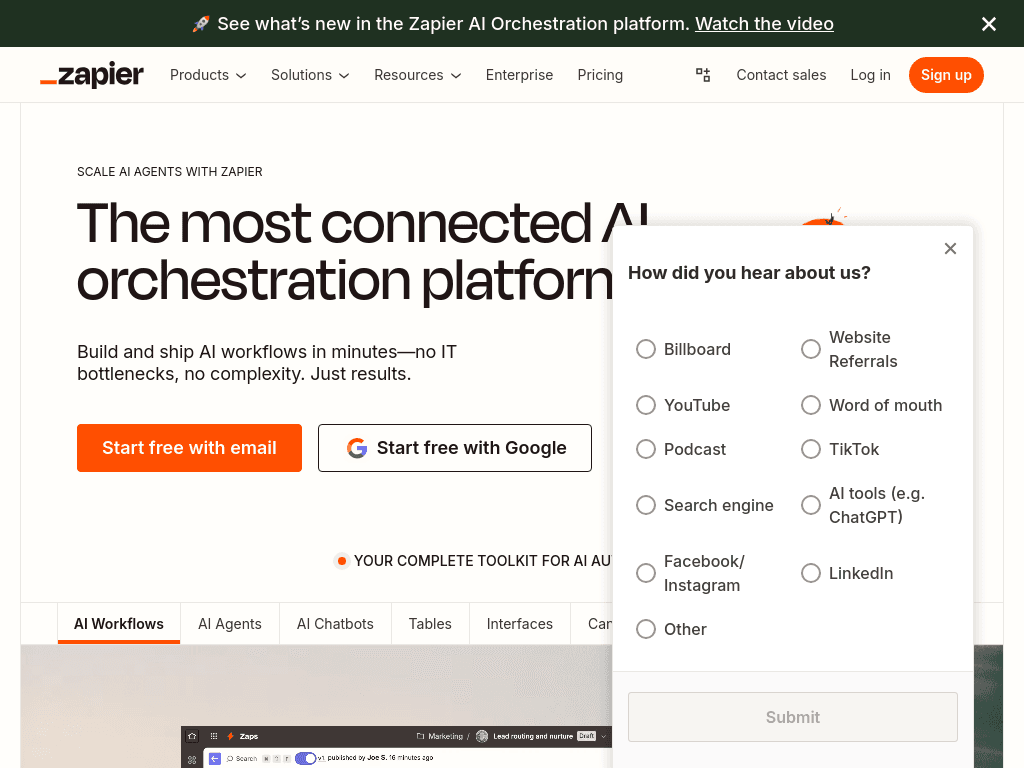This screenshot has height=768, width=1024.
Task: Choose the LinkedIn radio option
Action: (811, 573)
